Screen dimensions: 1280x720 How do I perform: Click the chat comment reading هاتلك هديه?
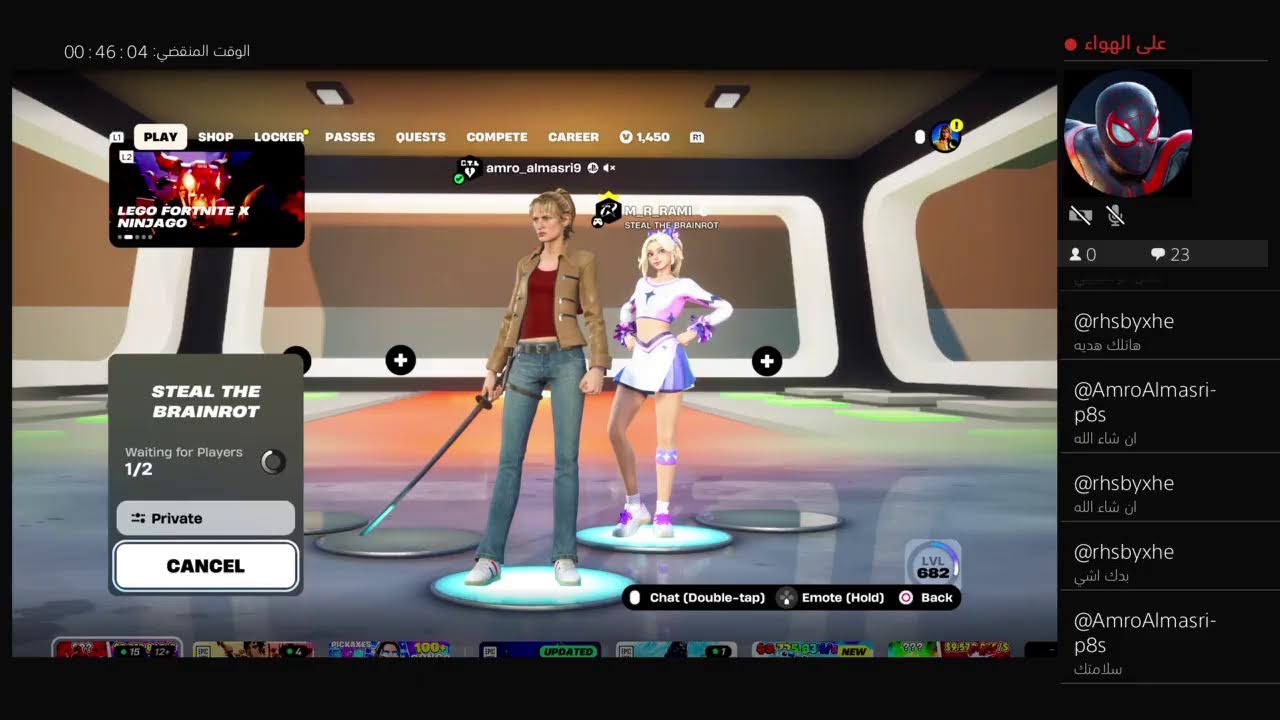pos(1107,345)
